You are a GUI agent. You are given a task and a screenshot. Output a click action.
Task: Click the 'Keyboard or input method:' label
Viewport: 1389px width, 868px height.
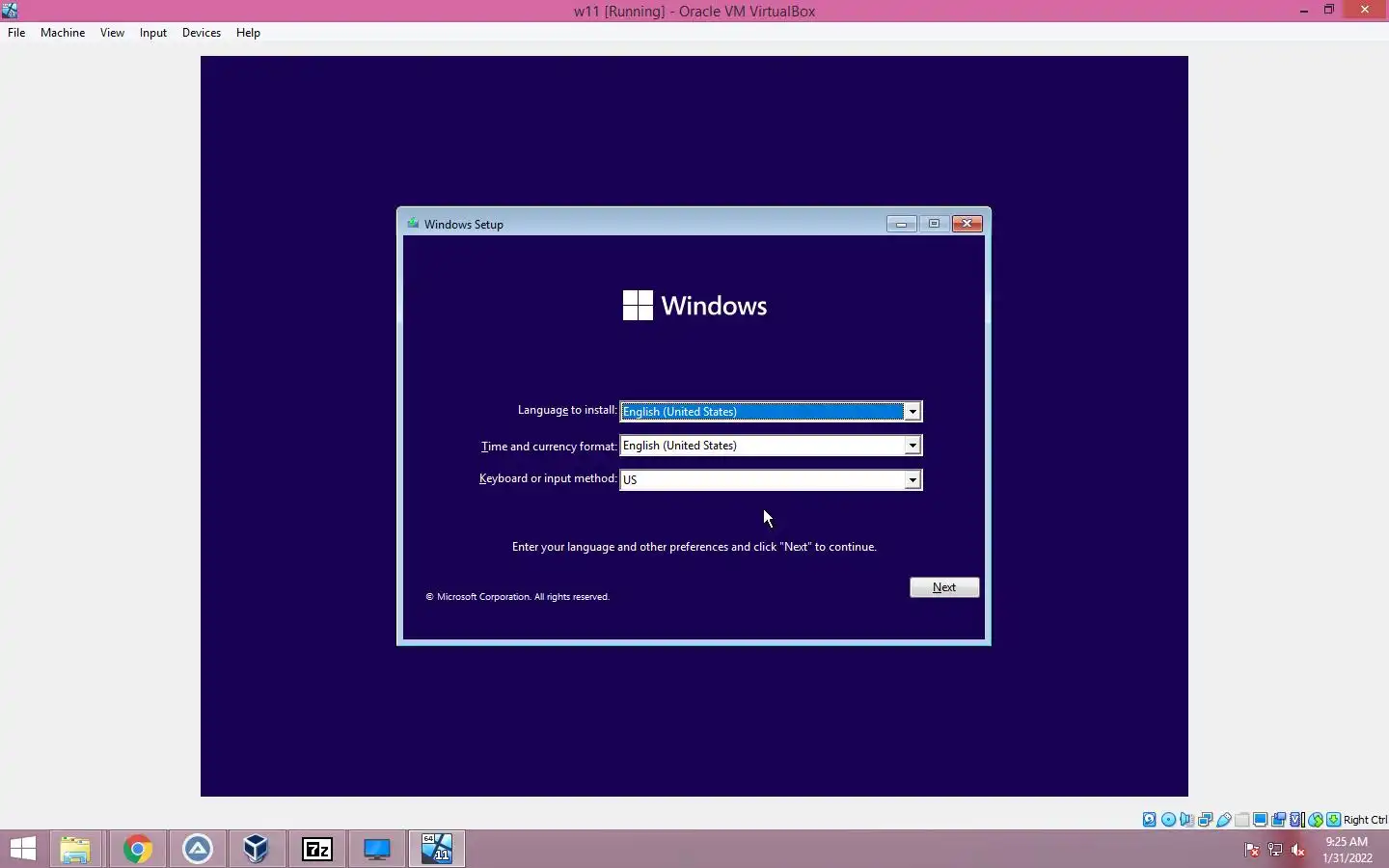coord(548,478)
